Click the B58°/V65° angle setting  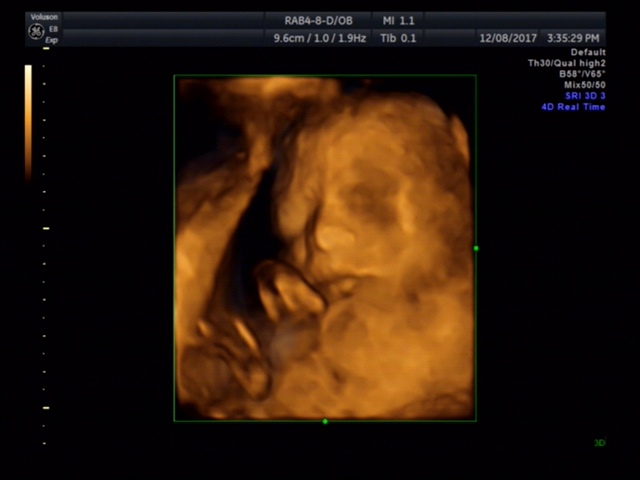tap(582, 74)
